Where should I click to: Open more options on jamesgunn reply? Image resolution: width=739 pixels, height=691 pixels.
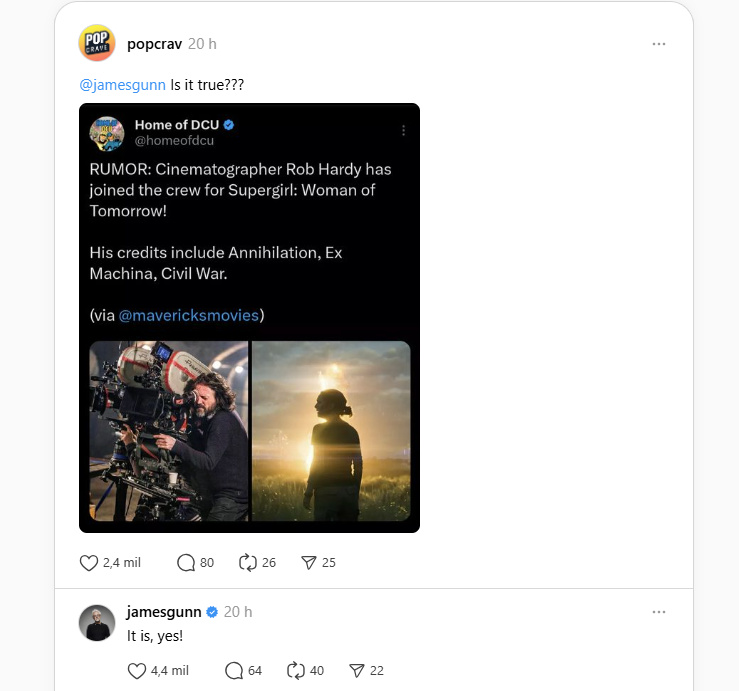coord(659,611)
